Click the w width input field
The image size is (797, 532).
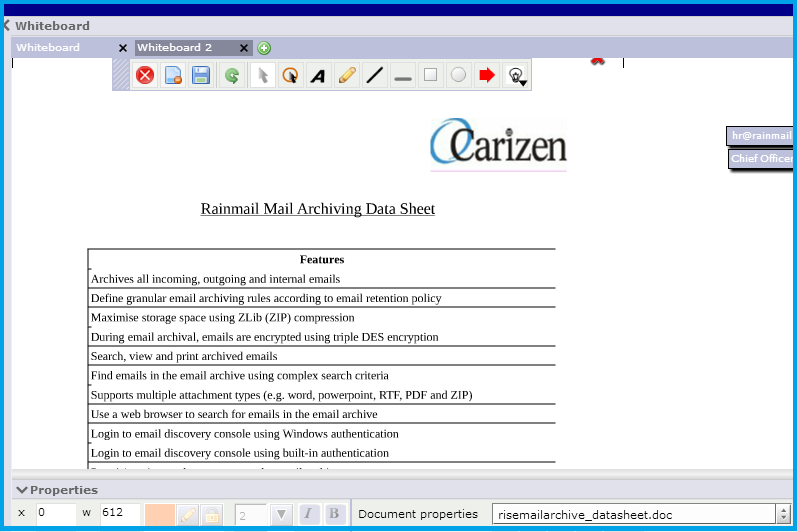coord(120,513)
